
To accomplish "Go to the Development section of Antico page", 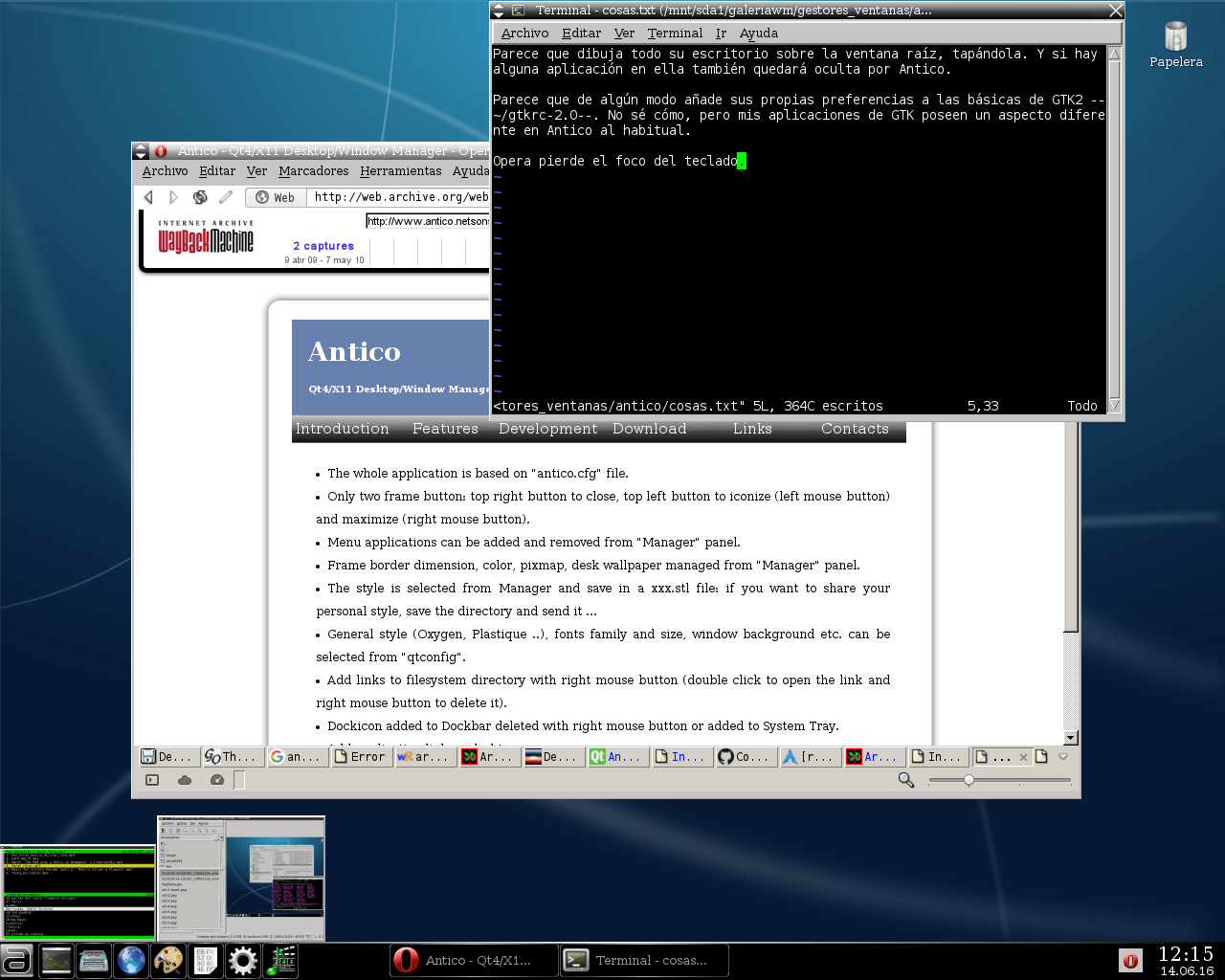I will [x=547, y=429].
